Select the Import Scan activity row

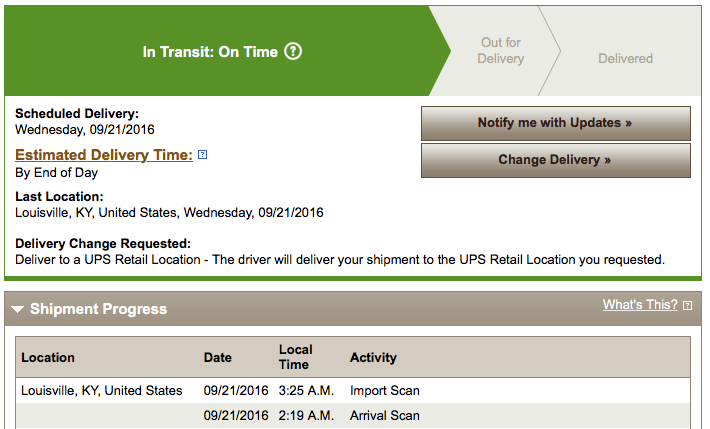353,390
